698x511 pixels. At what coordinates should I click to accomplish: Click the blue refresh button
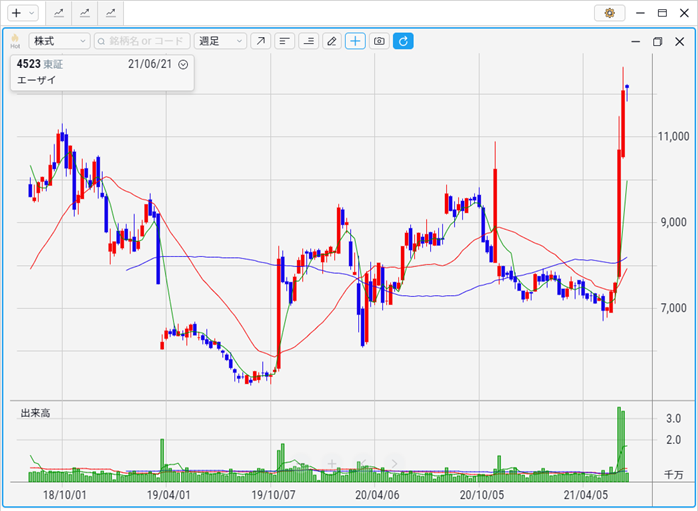pos(403,41)
